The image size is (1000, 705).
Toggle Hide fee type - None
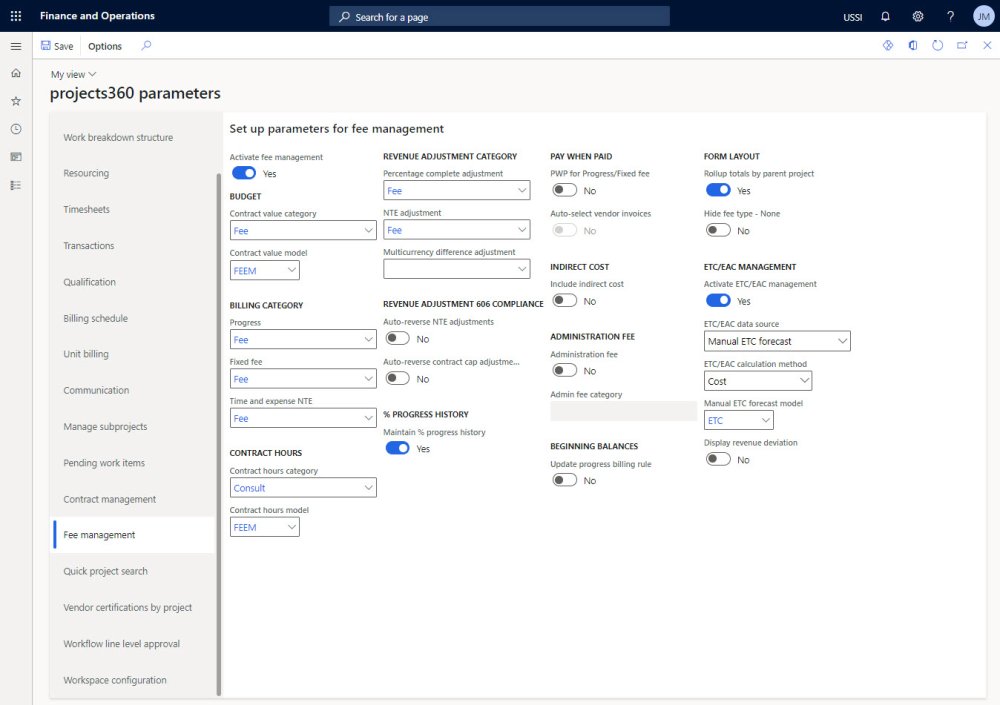pyautogui.click(x=718, y=230)
